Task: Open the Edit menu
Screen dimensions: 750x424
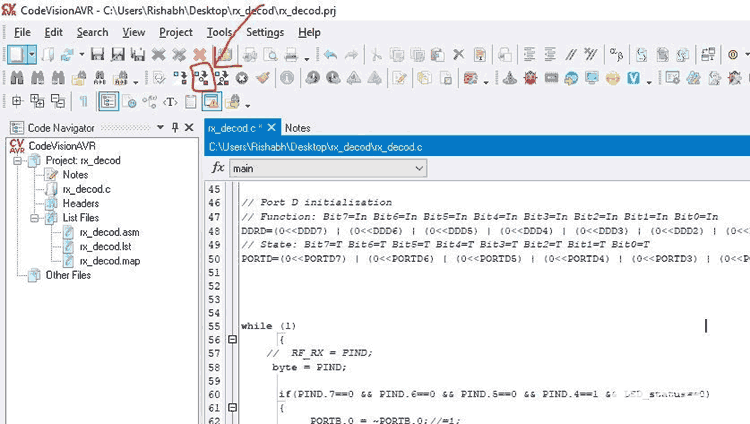Action: pyautogui.click(x=54, y=33)
